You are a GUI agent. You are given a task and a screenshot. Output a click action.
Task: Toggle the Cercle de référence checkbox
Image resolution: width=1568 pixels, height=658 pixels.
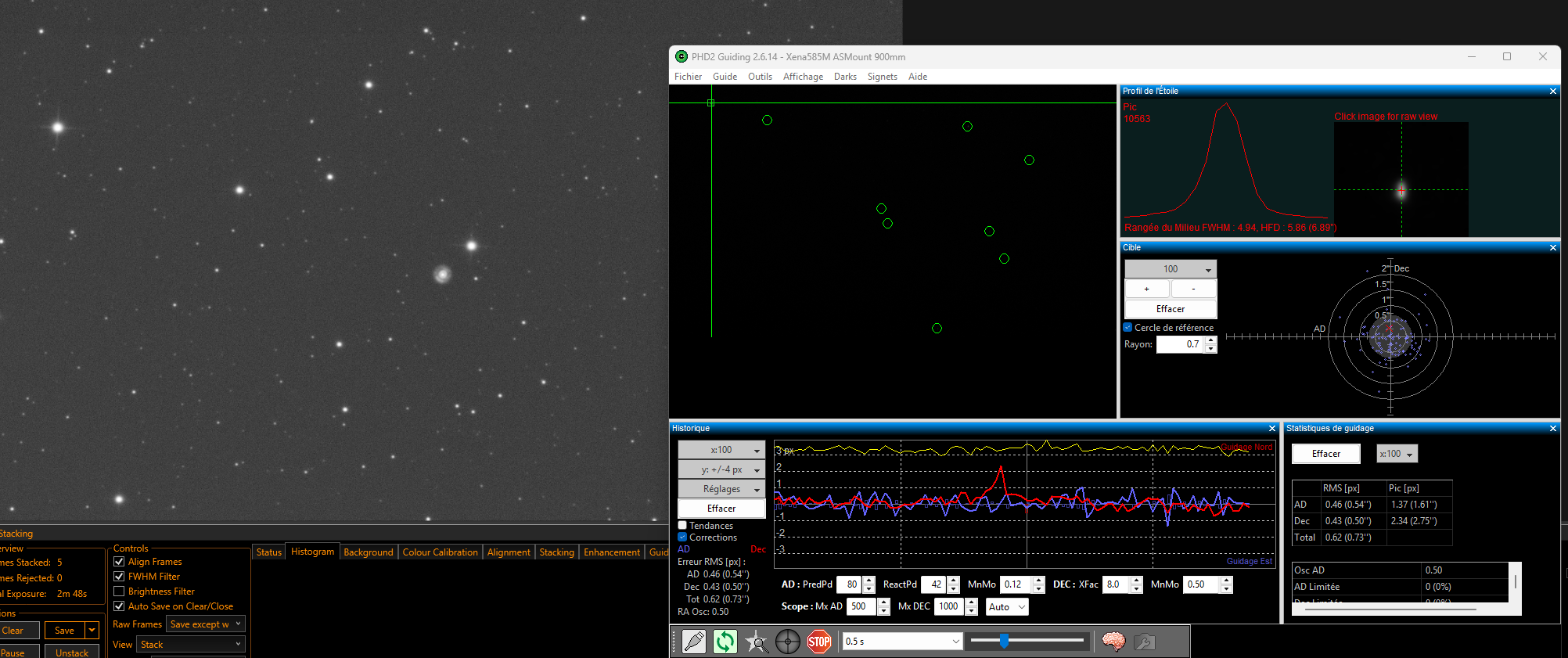(x=1128, y=328)
